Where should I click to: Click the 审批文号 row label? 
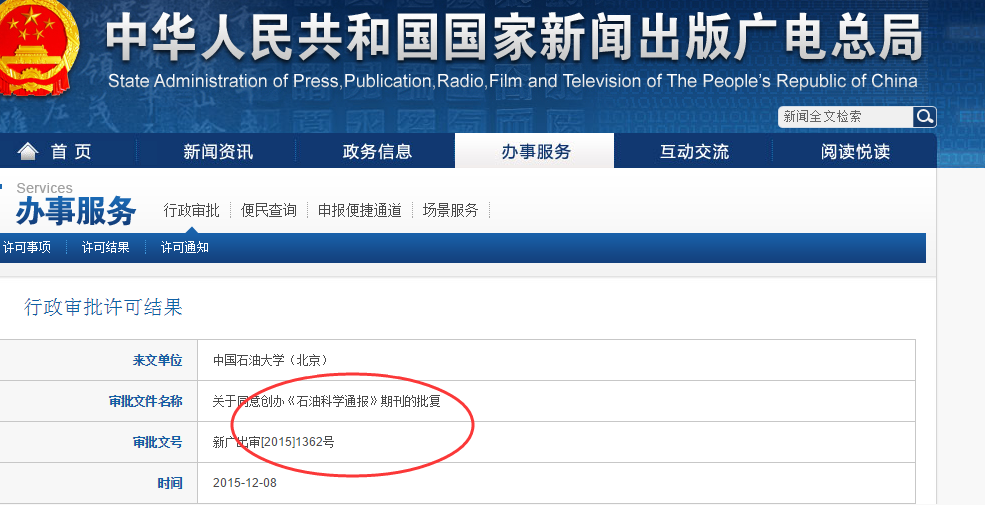coord(157,442)
